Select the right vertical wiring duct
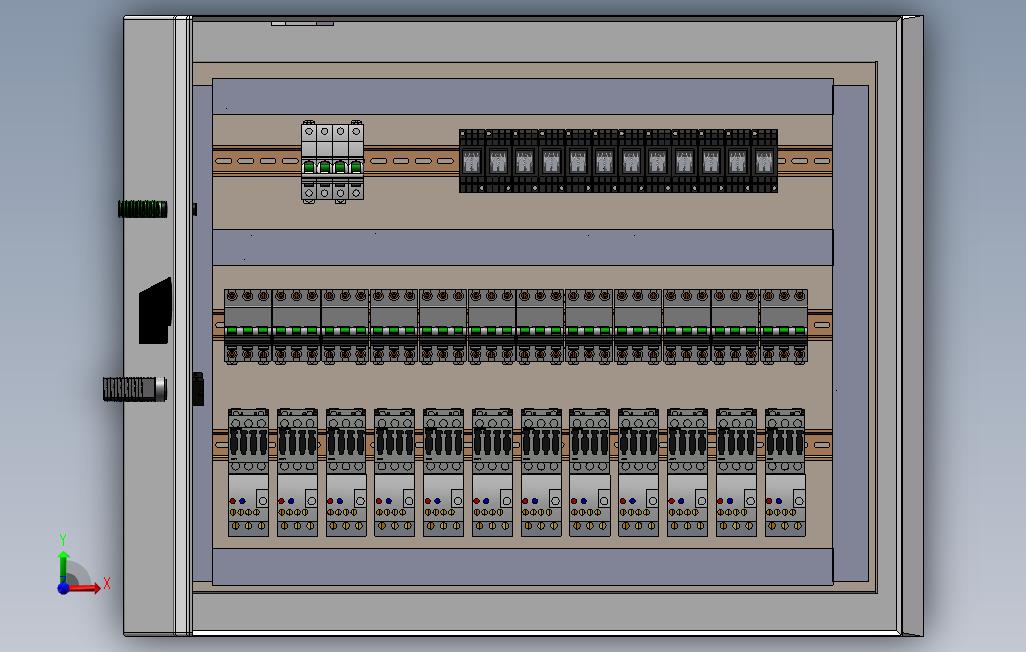Viewport: 1026px width, 652px height. click(x=851, y=334)
